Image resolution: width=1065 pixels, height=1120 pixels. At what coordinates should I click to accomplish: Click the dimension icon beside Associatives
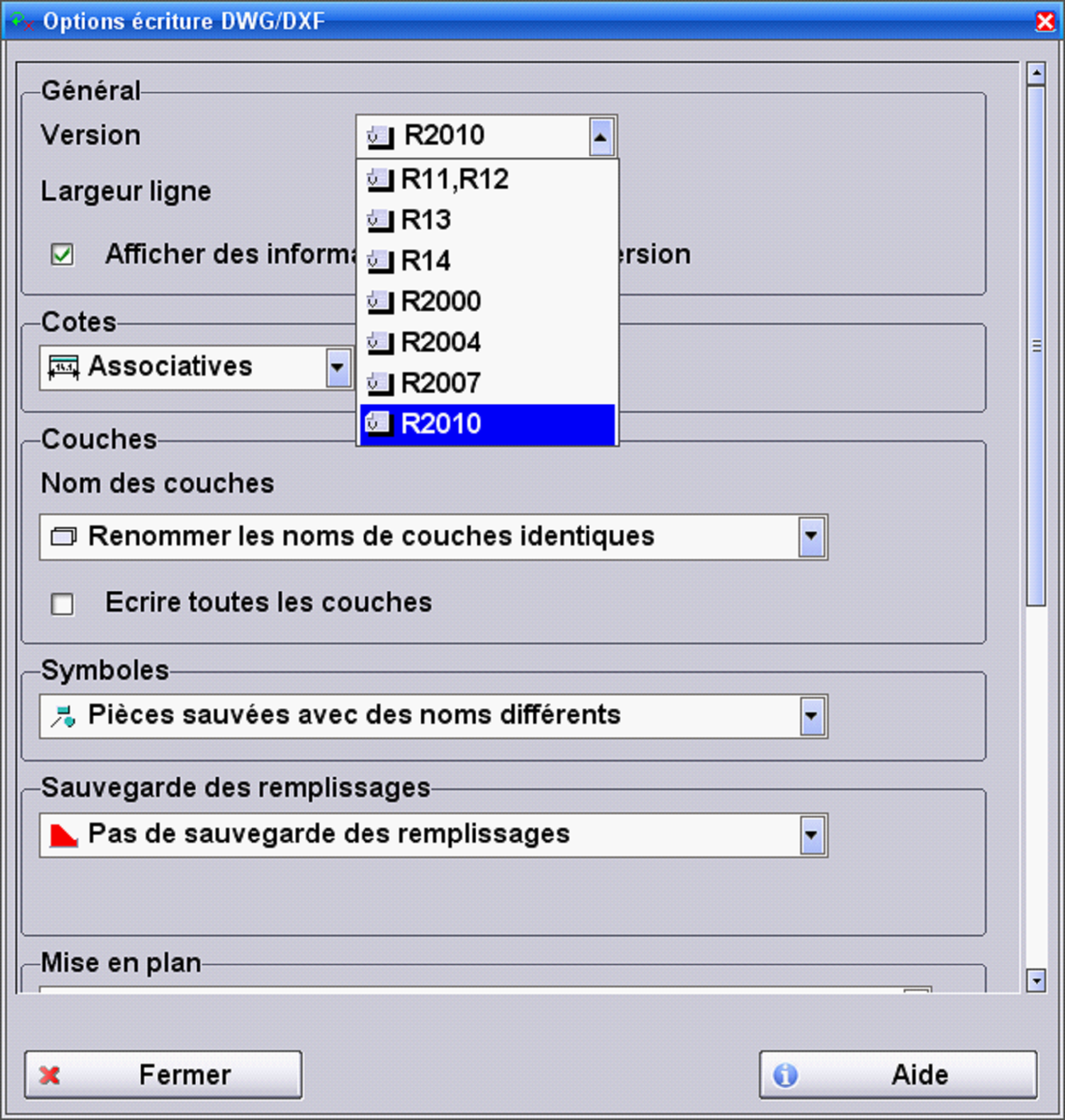click(x=63, y=368)
